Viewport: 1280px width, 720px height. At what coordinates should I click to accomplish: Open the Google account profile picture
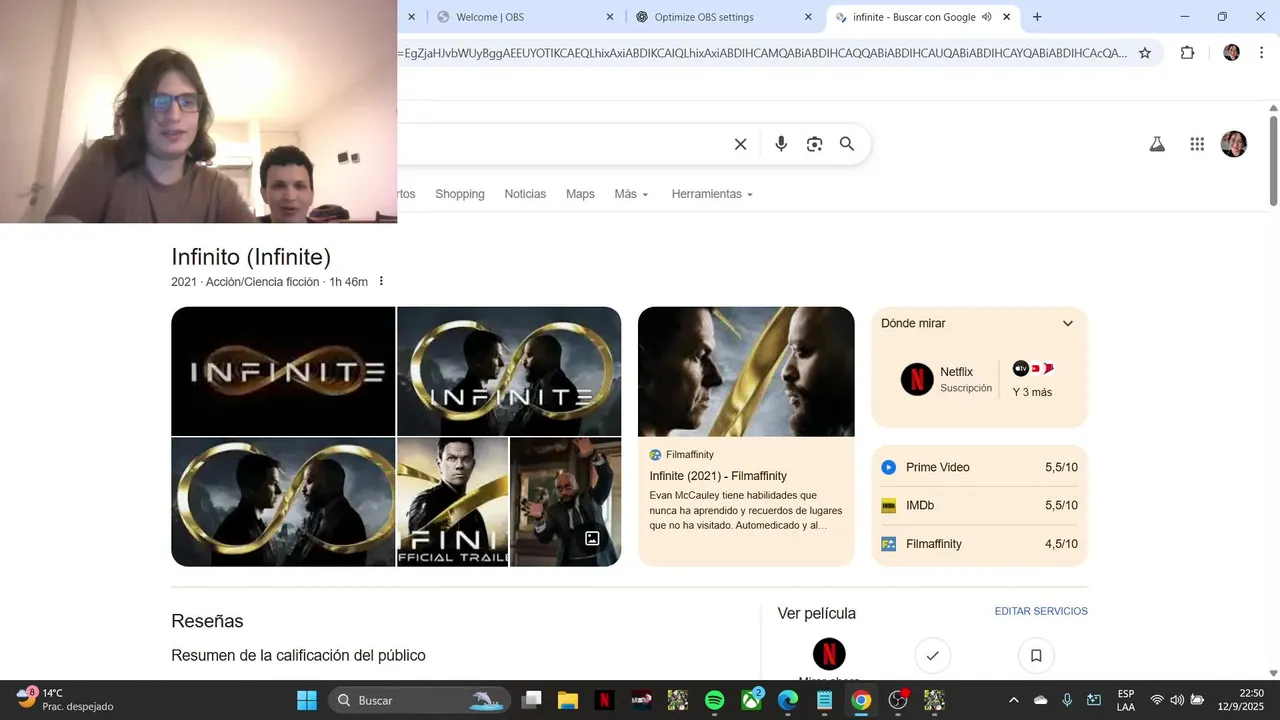click(1234, 144)
